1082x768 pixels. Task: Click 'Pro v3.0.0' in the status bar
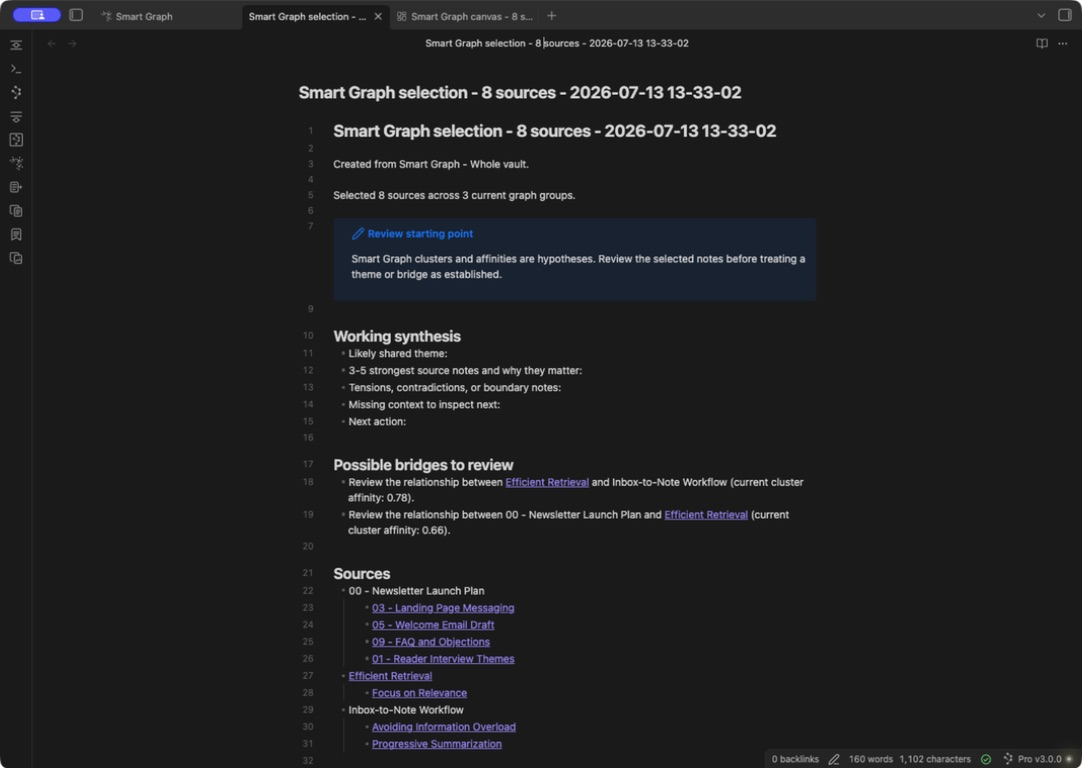pyautogui.click(x=1039, y=759)
